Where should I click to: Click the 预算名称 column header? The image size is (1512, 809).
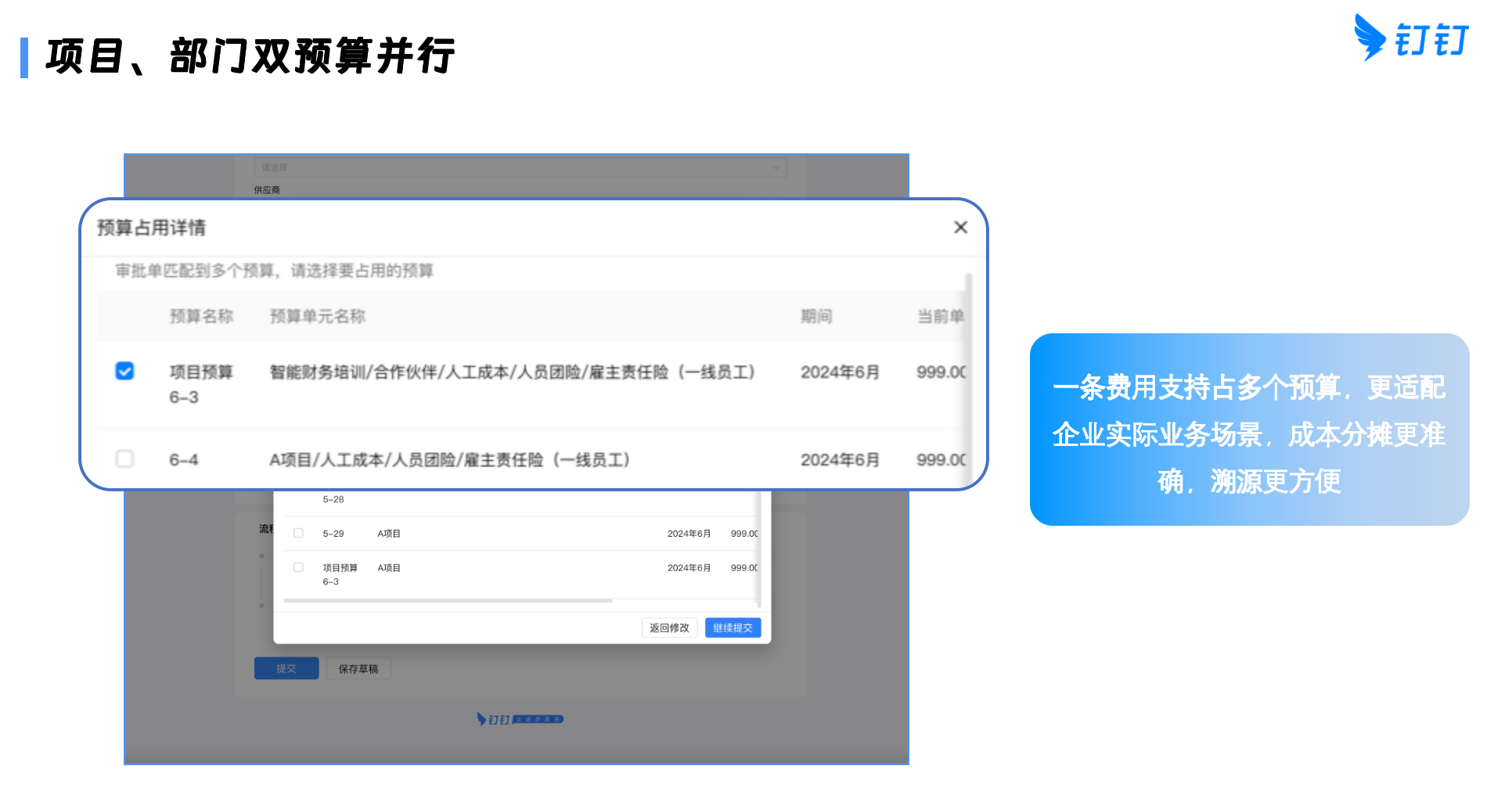coord(202,316)
